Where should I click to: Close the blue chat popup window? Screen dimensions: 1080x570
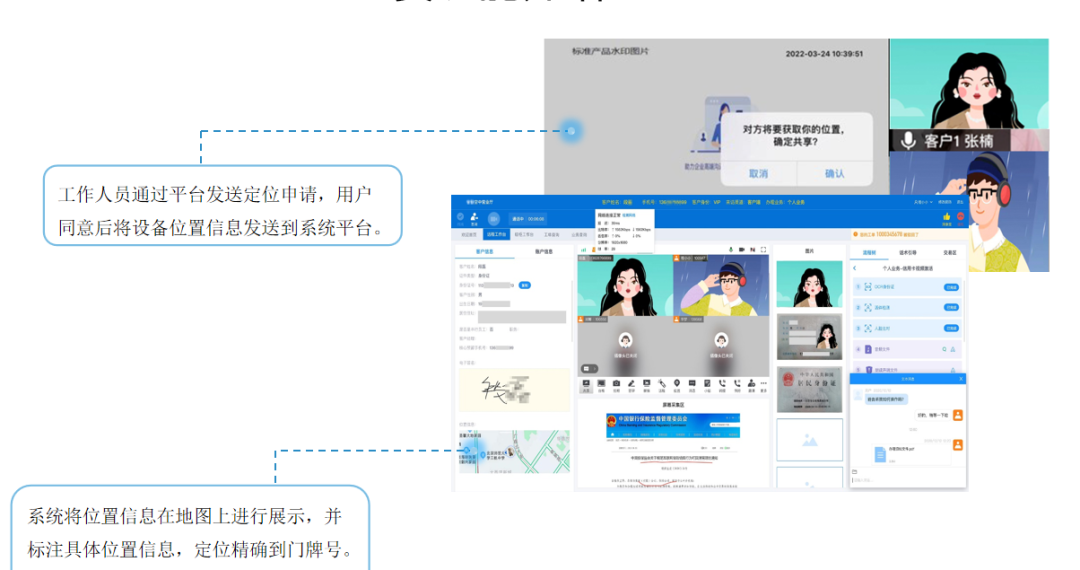point(961,379)
